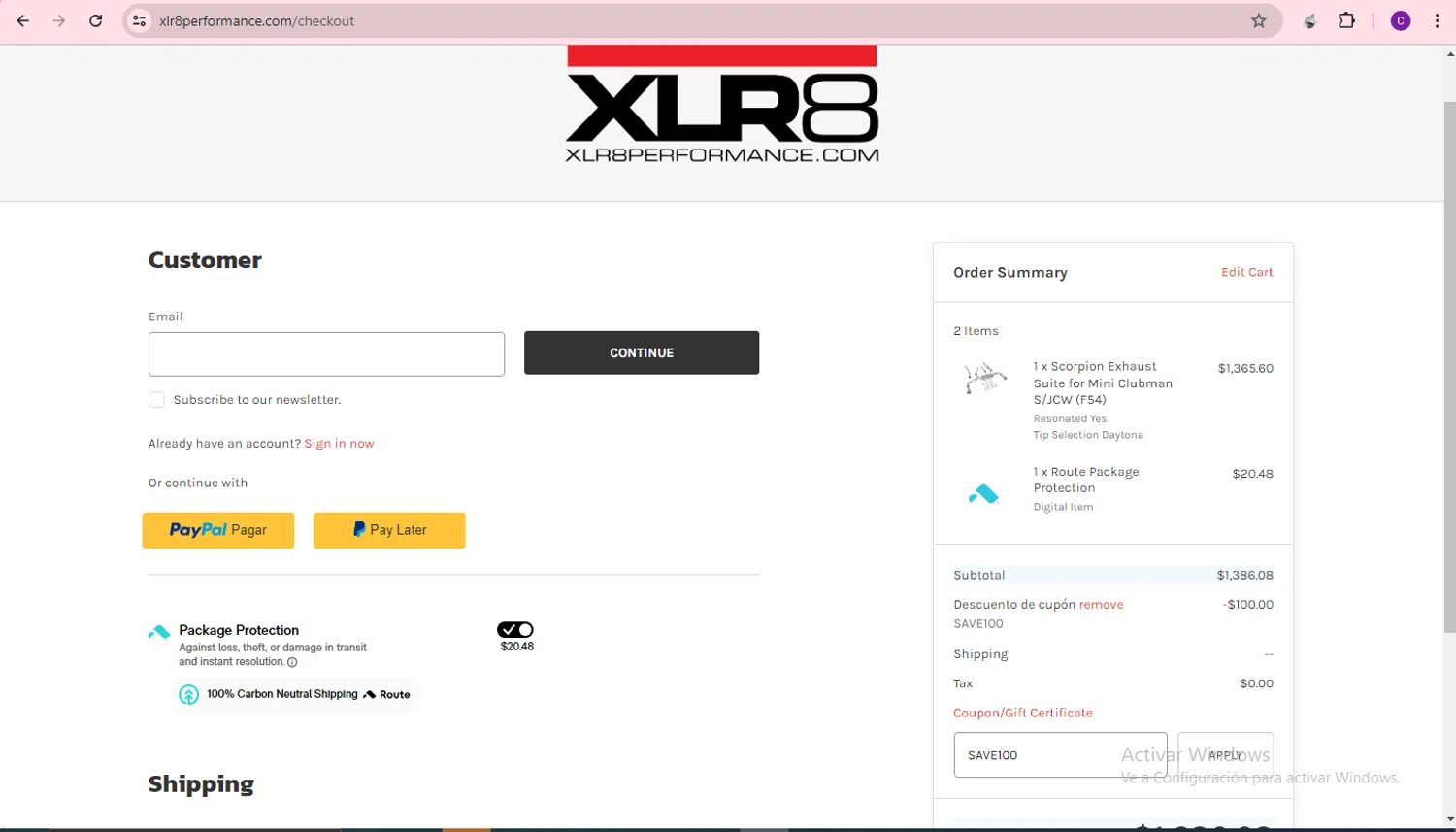Click the Email input field
1456x832 pixels.
(x=326, y=354)
